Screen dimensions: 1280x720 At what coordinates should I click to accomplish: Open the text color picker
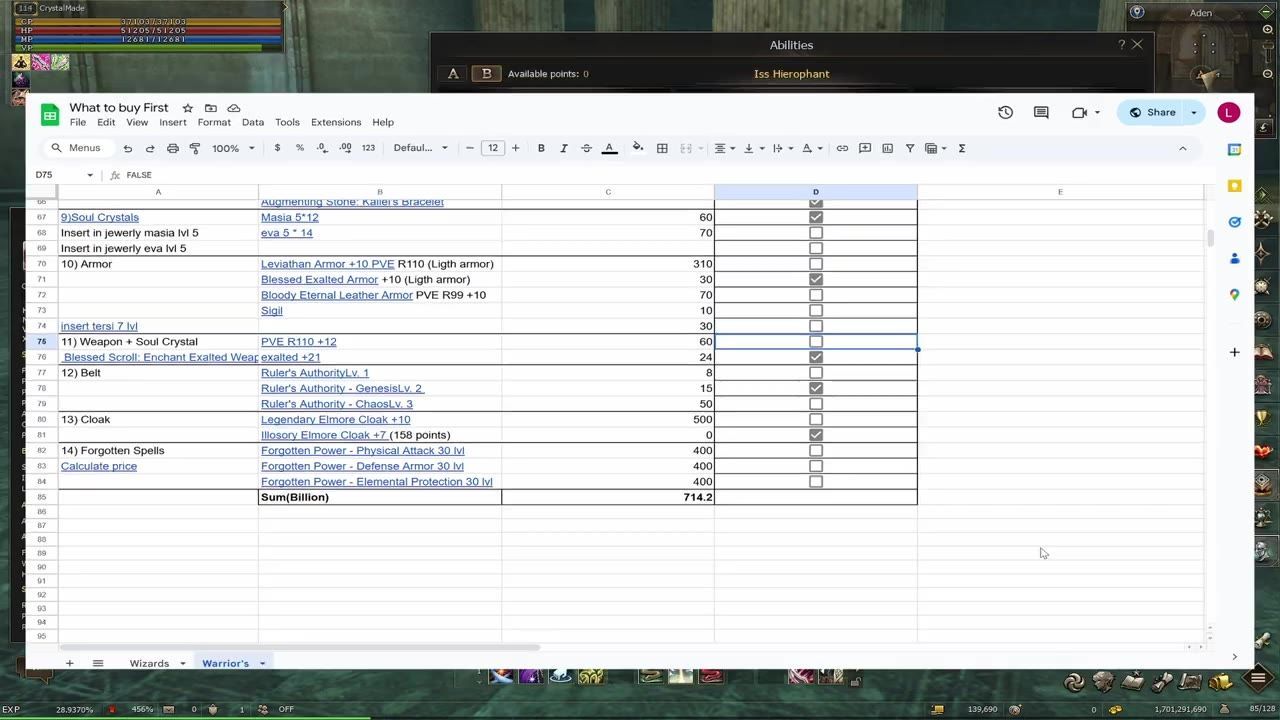pos(609,148)
